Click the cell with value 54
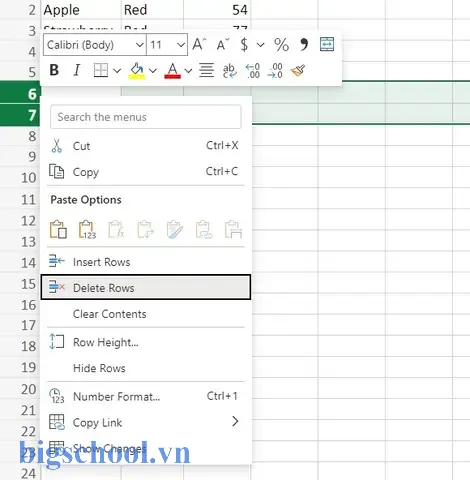Screen dimensions: 470x480 [217, 10]
